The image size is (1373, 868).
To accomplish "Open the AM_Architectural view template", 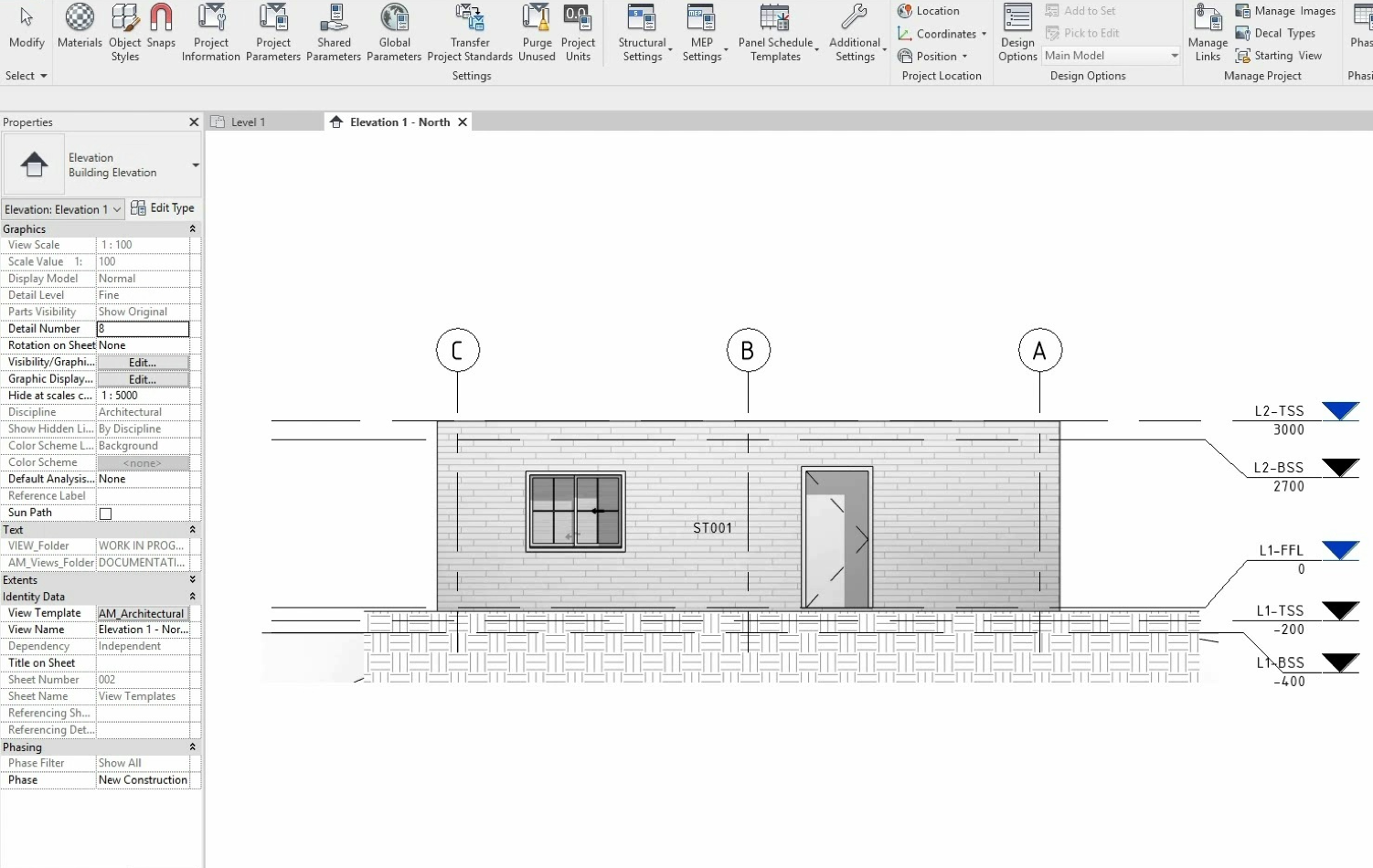I will 143,614.
